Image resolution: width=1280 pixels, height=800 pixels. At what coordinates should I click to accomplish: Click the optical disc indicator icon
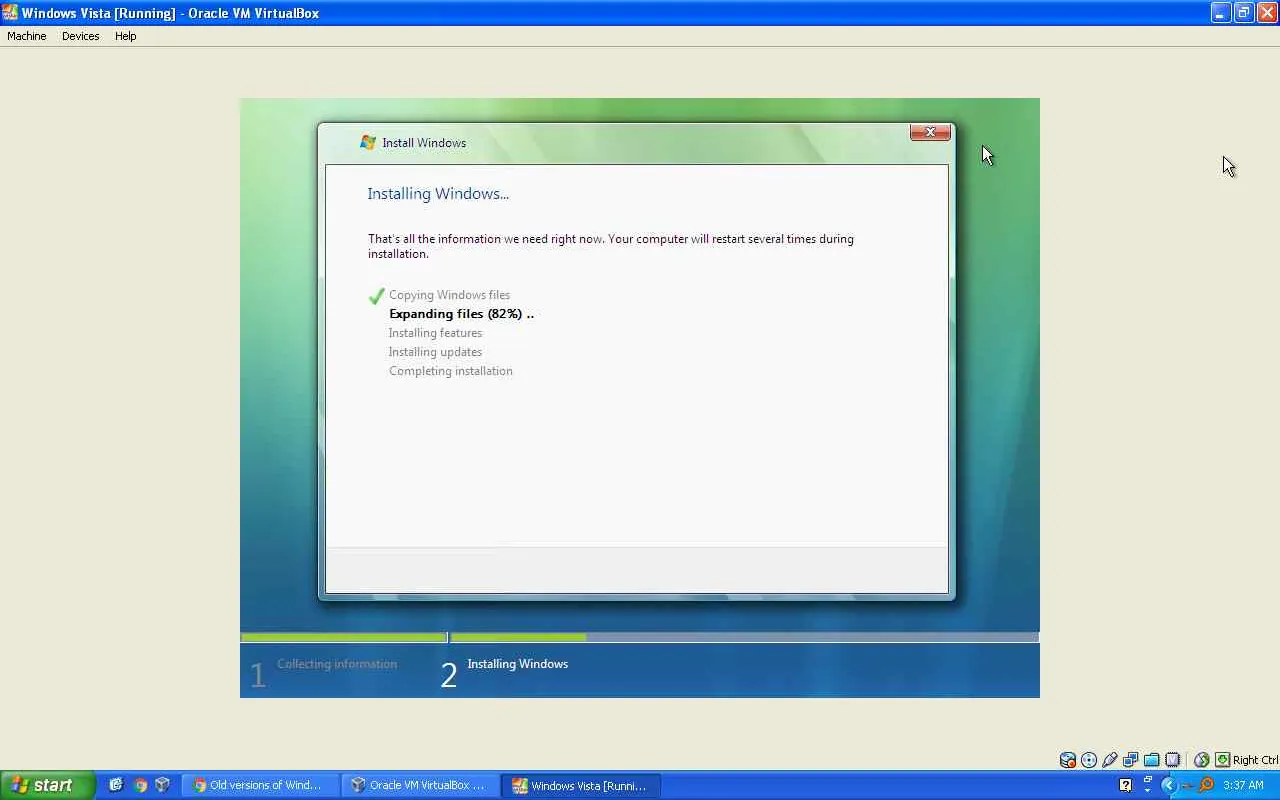[x=1089, y=760]
